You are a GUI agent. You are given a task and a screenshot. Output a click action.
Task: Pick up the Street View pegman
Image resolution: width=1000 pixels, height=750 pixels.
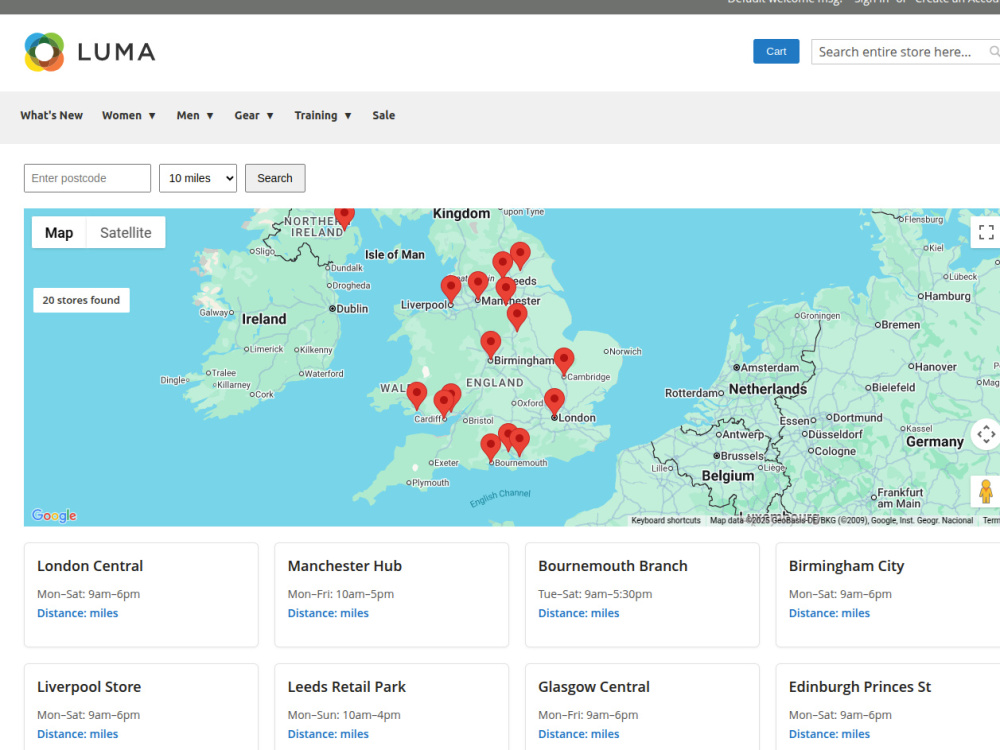[x=986, y=492]
